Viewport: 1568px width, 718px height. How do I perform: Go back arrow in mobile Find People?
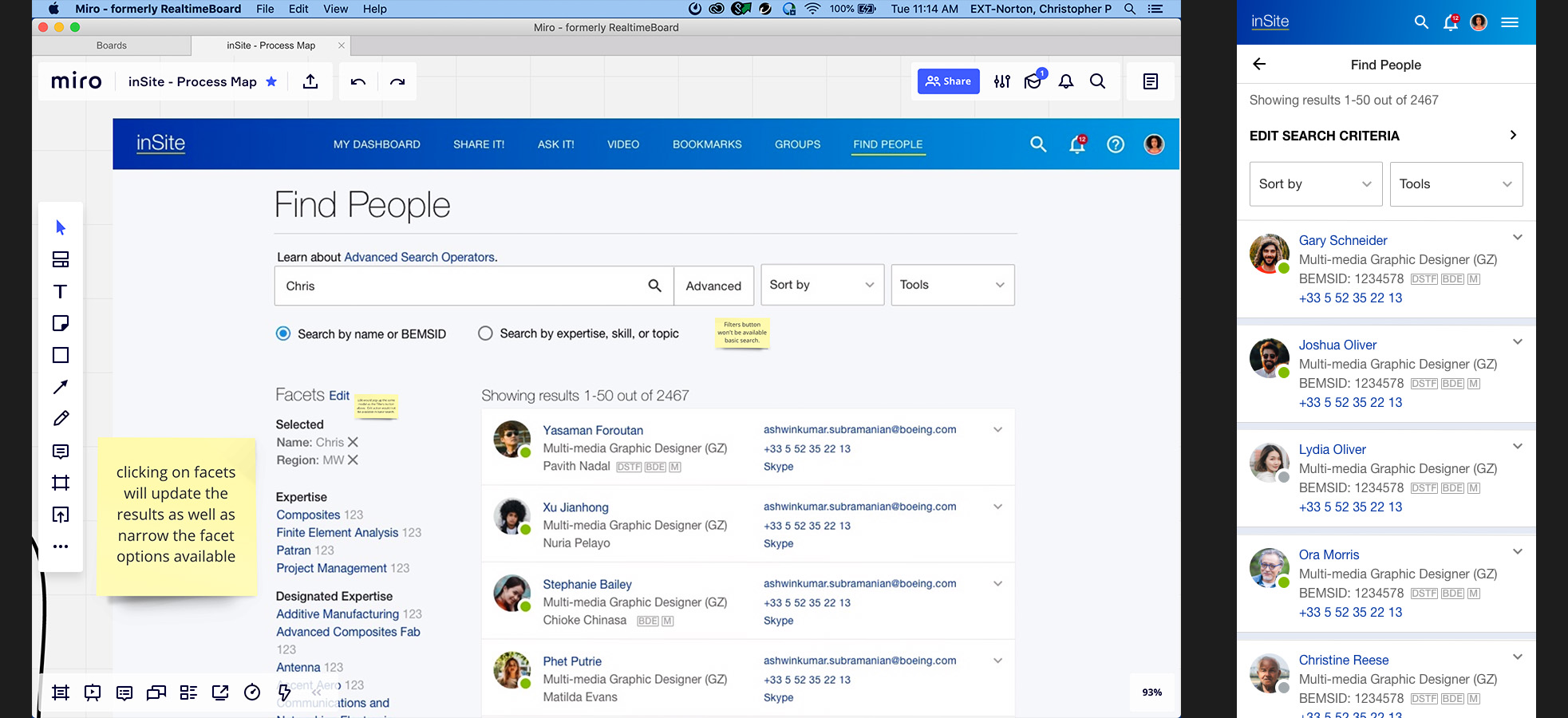(x=1259, y=64)
